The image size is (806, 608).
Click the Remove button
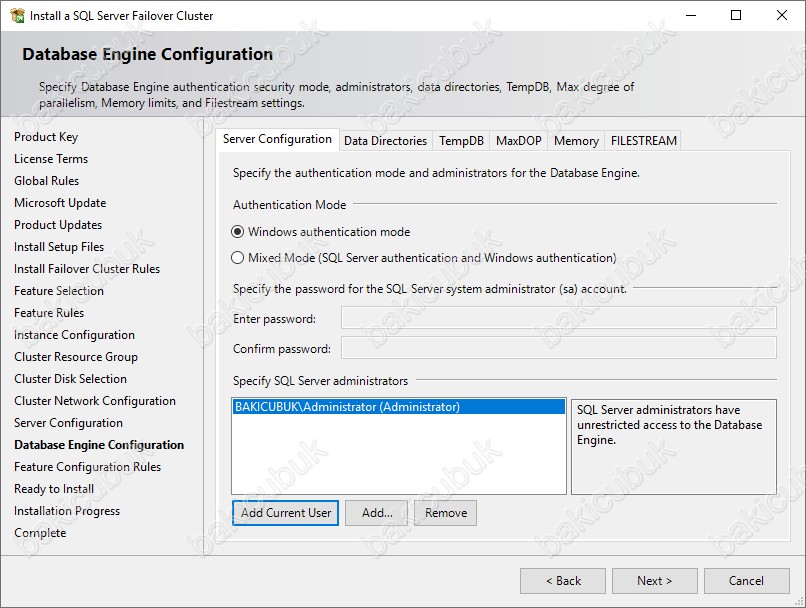click(446, 513)
